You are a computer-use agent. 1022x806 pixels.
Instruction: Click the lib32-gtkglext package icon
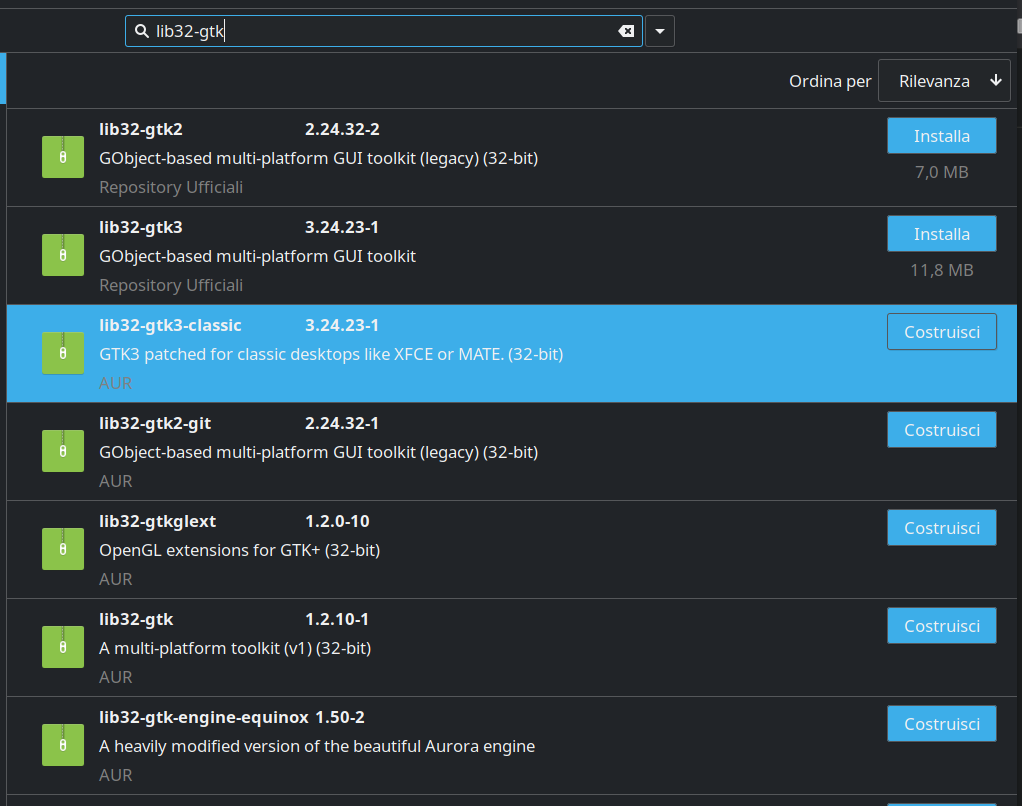click(x=62, y=549)
